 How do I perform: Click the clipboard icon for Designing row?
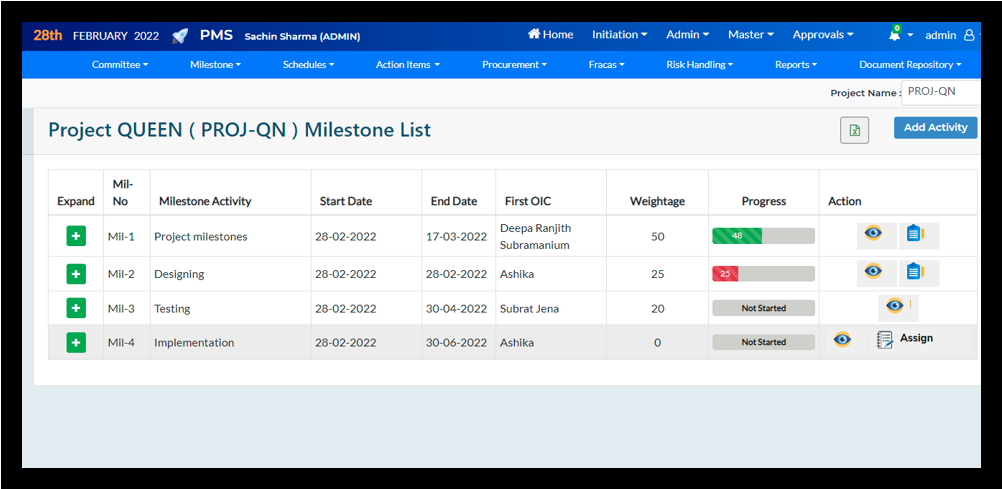(913, 272)
